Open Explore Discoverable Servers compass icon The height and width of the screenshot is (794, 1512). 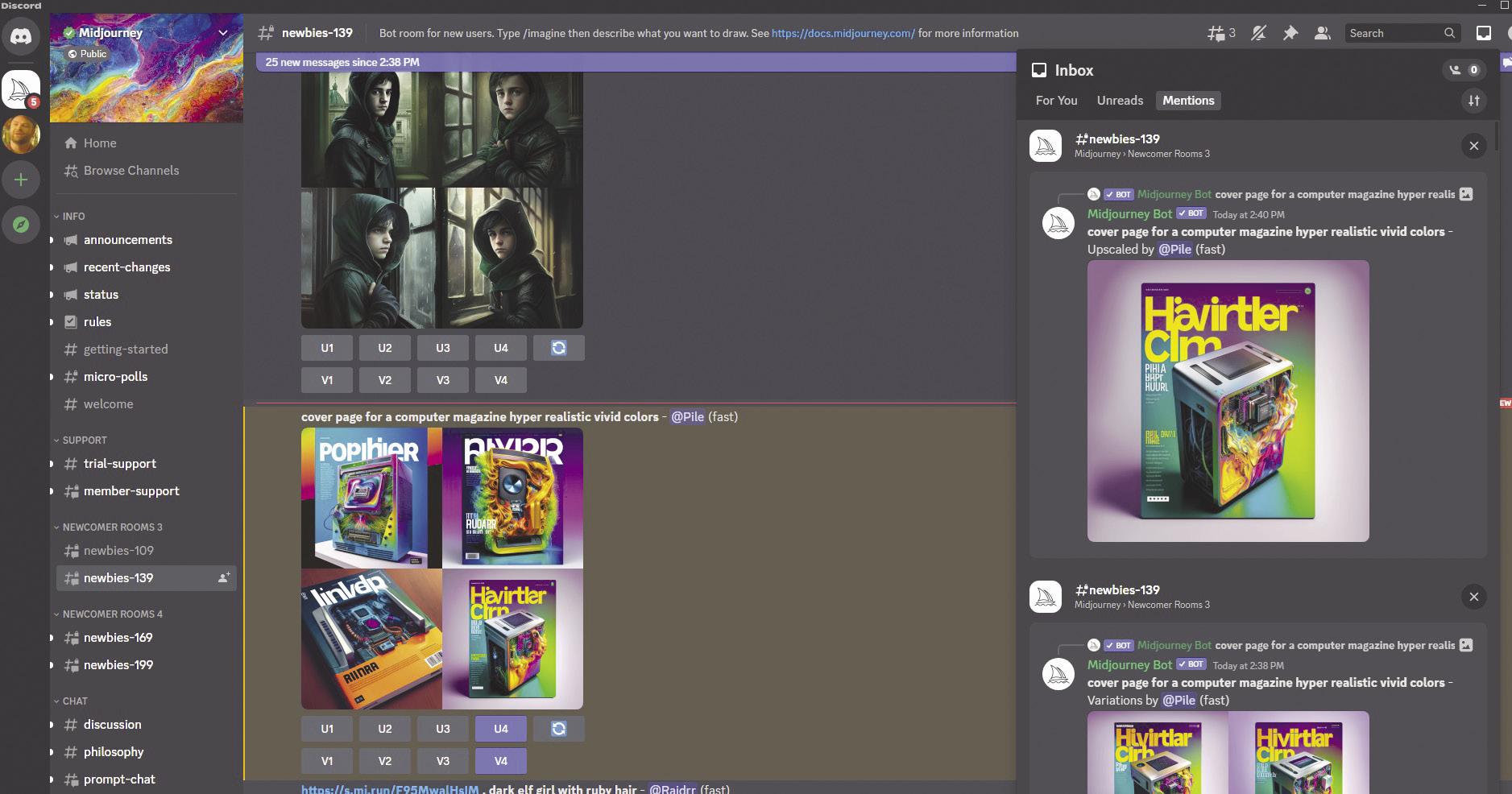[x=21, y=225]
